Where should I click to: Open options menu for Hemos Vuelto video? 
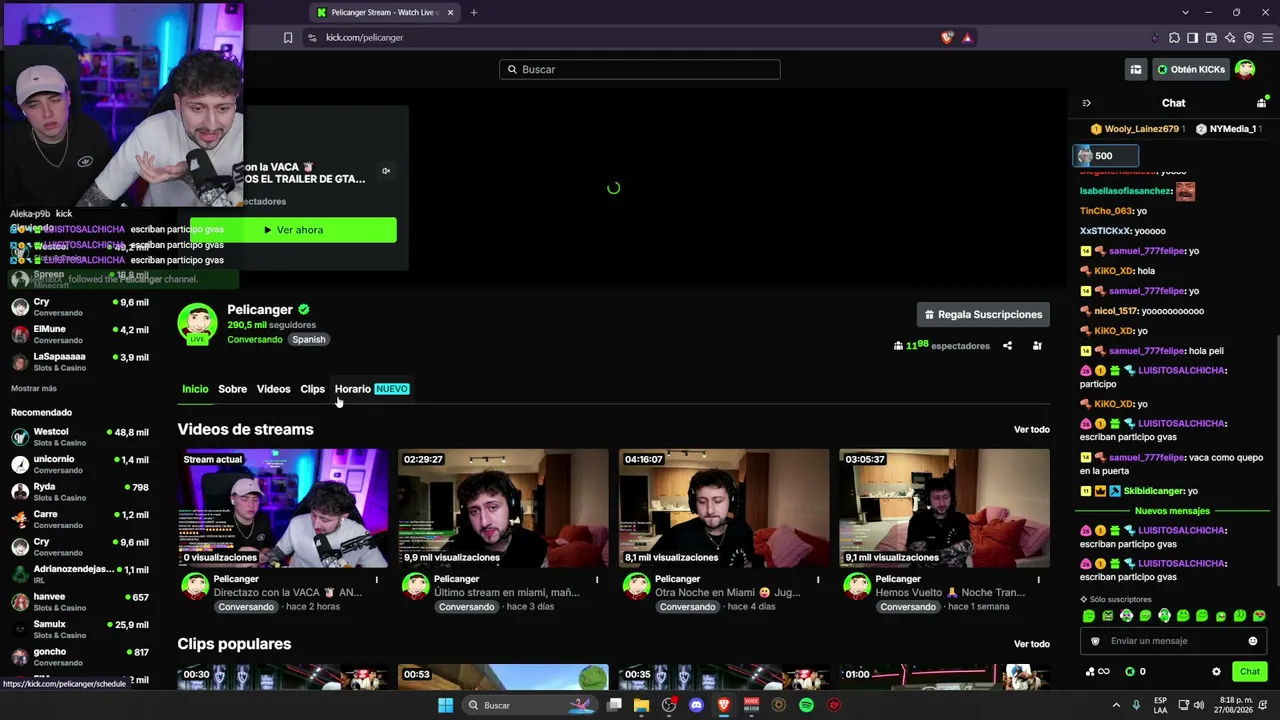1038,580
